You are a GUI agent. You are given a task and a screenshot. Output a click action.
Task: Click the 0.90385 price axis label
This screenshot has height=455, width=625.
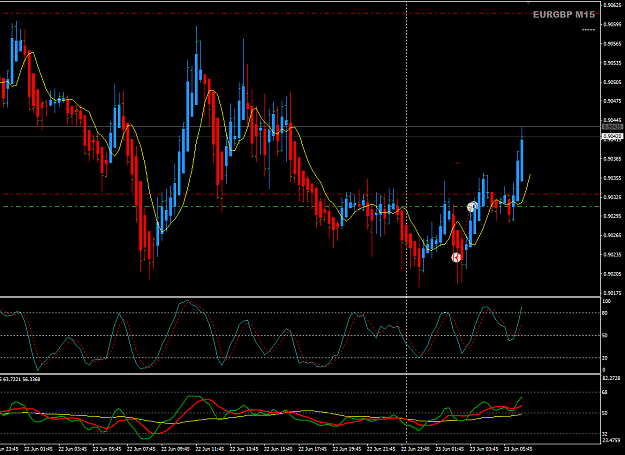coord(613,159)
